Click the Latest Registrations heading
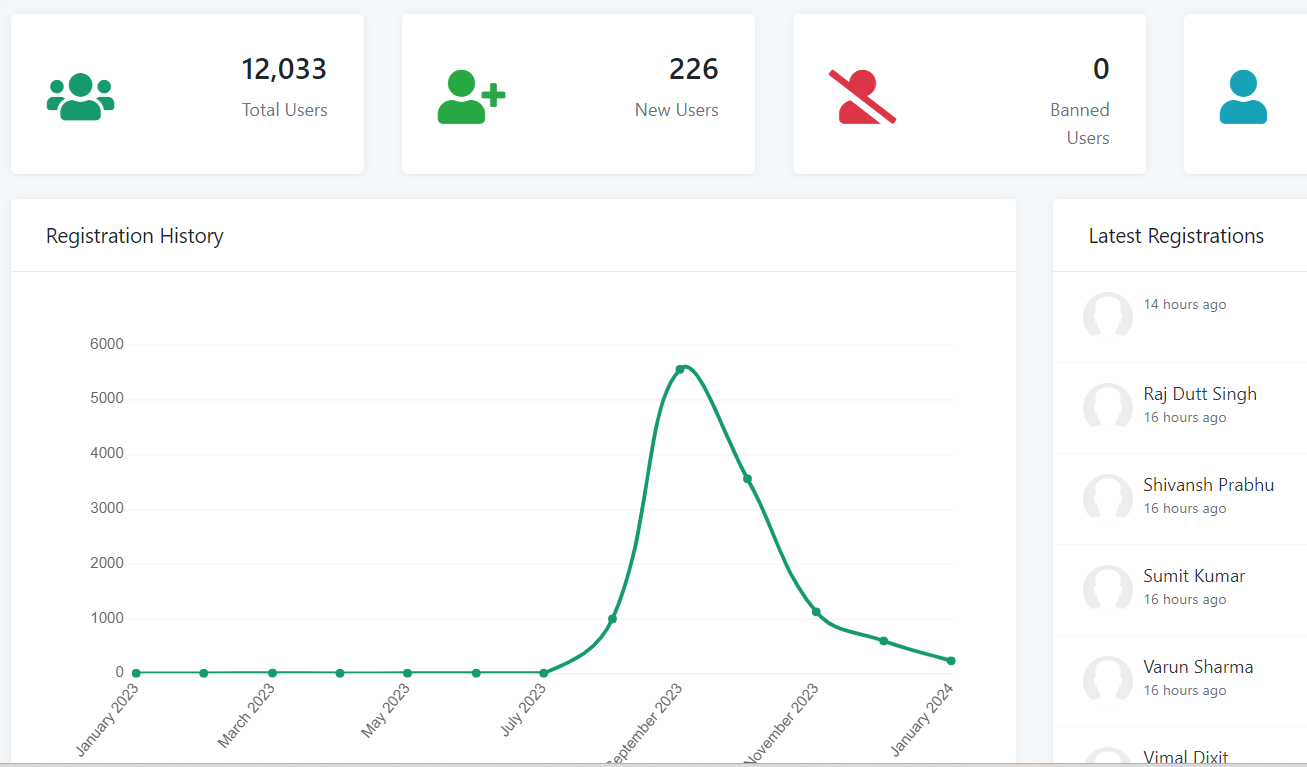The height and width of the screenshot is (767, 1307). tap(1176, 236)
